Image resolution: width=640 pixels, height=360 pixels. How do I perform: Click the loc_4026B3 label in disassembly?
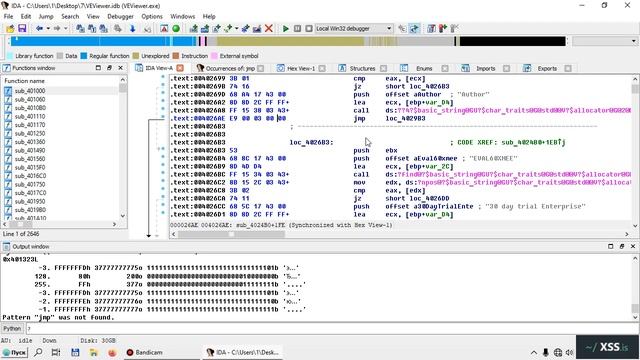coord(311,142)
